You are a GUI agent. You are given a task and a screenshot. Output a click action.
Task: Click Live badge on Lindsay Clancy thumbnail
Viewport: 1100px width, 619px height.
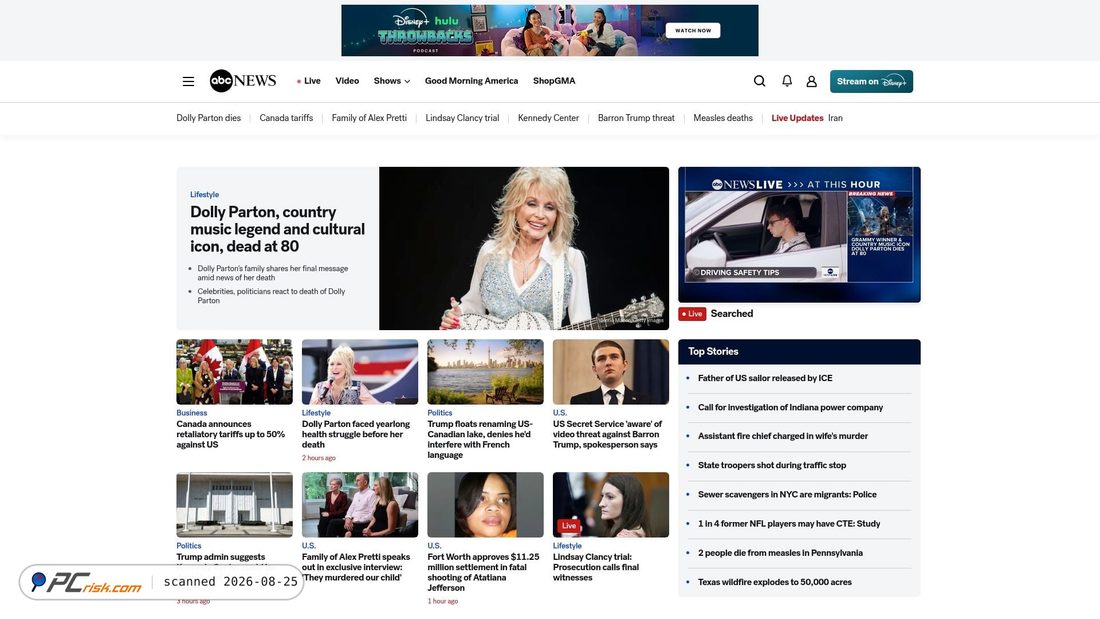point(569,526)
